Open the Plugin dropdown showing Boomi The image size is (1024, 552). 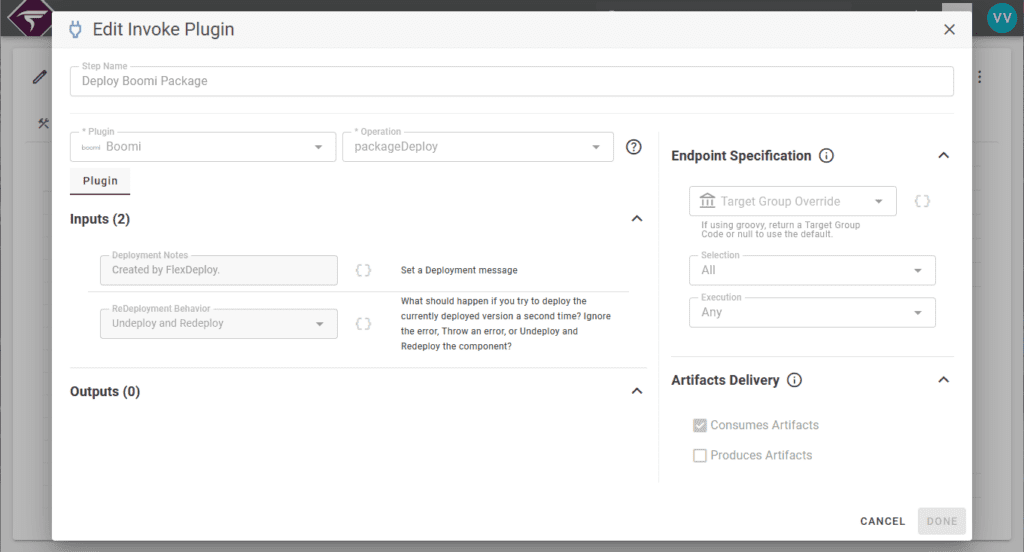[x=203, y=147]
